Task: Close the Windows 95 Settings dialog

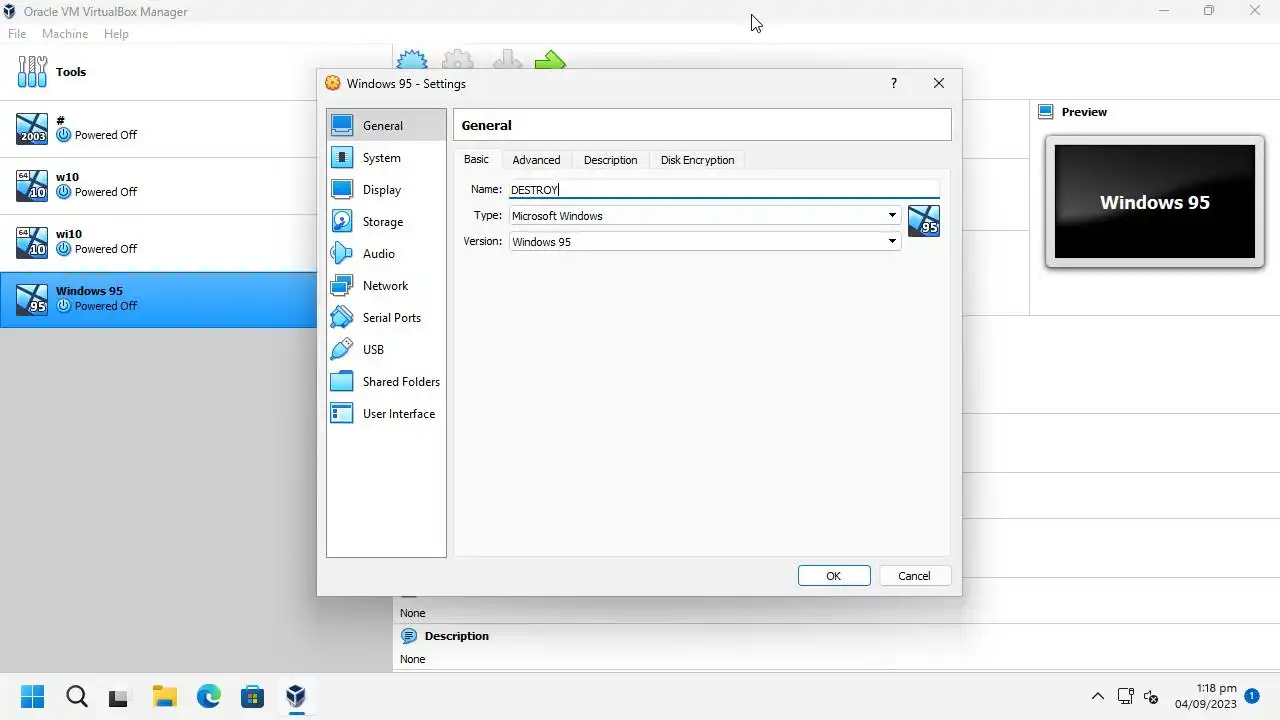Action: (x=938, y=83)
